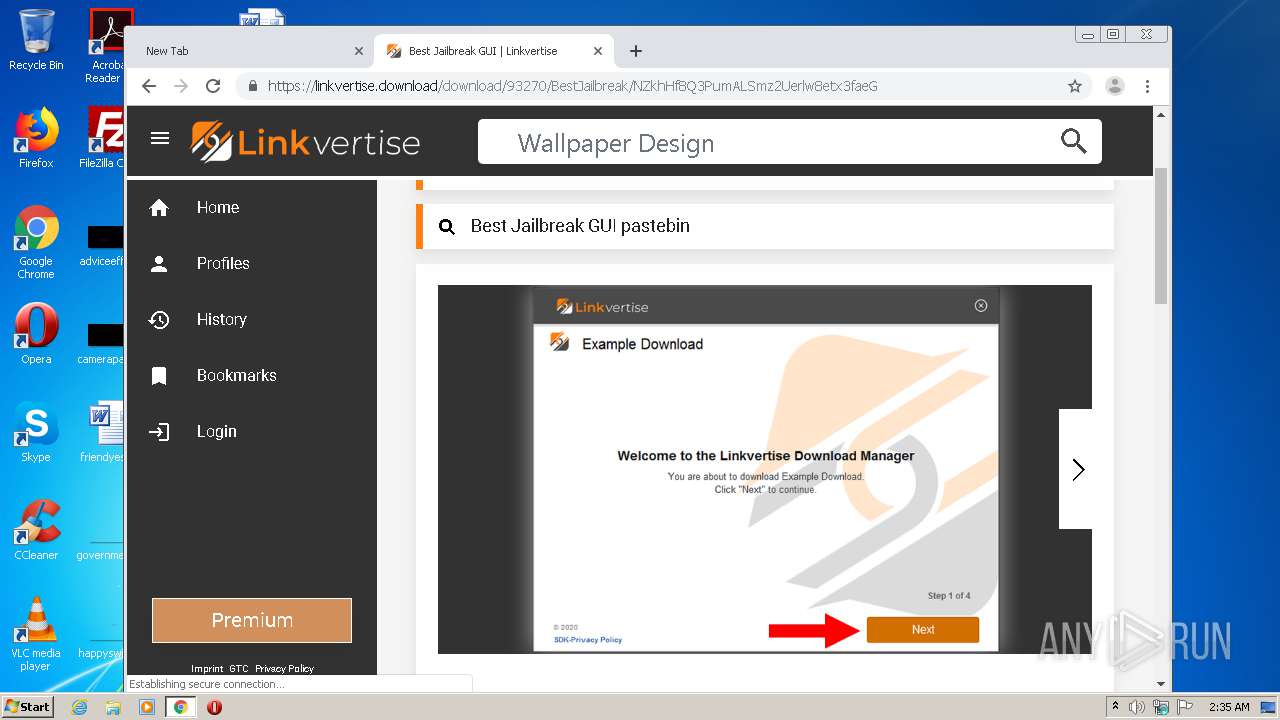Open the Privacy Policy footer link
The height and width of the screenshot is (720, 1280).
click(x=284, y=669)
